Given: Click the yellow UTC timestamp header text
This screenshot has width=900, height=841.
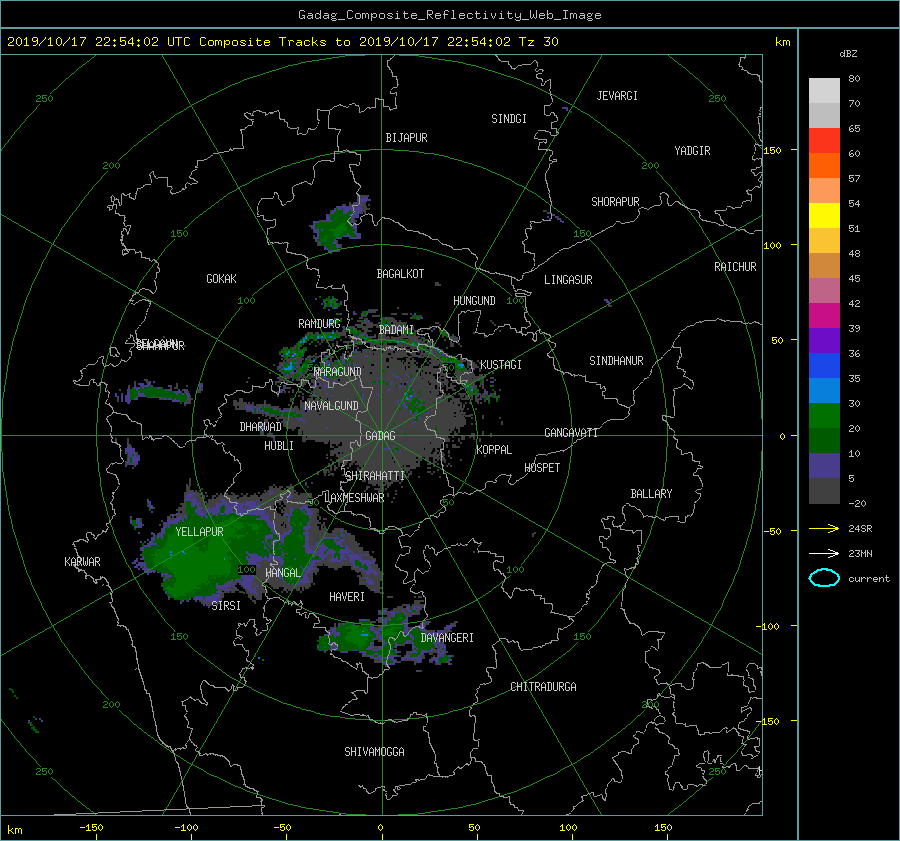Looking at the screenshot, I should 282,42.
